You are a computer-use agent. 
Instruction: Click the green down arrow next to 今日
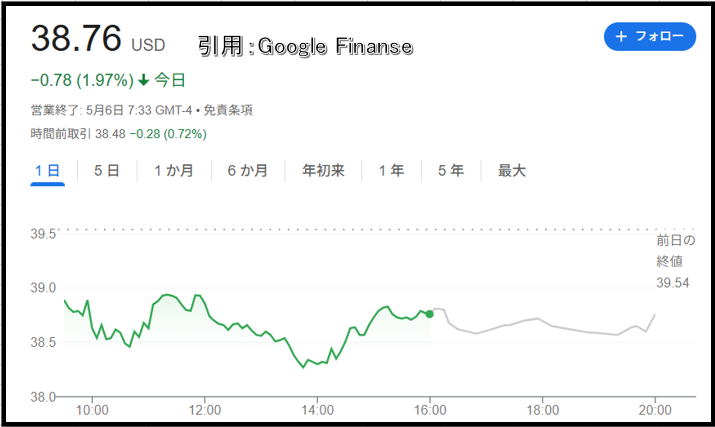pyautogui.click(x=144, y=81)
